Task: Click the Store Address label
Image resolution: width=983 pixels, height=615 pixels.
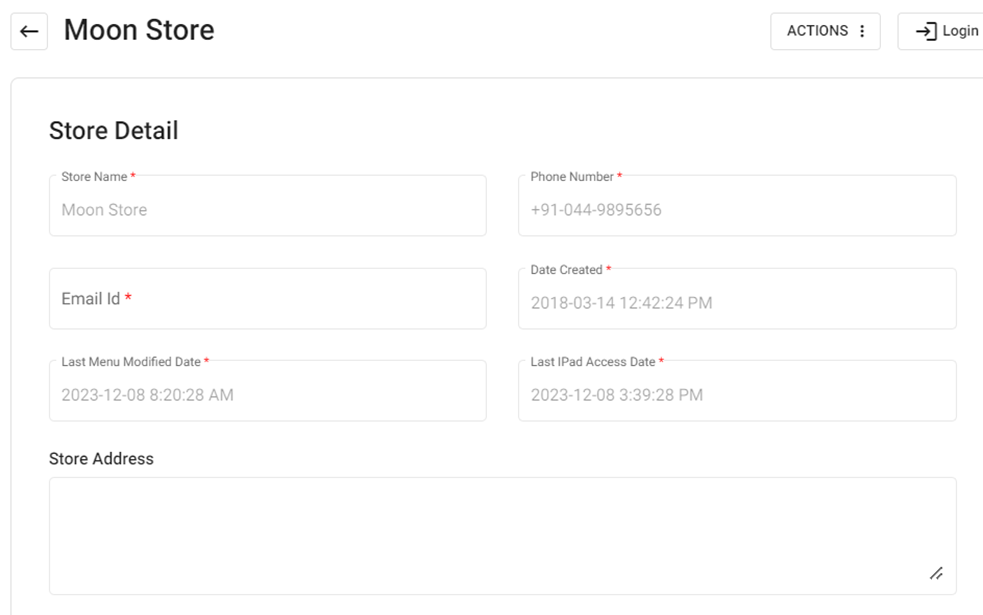Action: [x=101, y=459]
